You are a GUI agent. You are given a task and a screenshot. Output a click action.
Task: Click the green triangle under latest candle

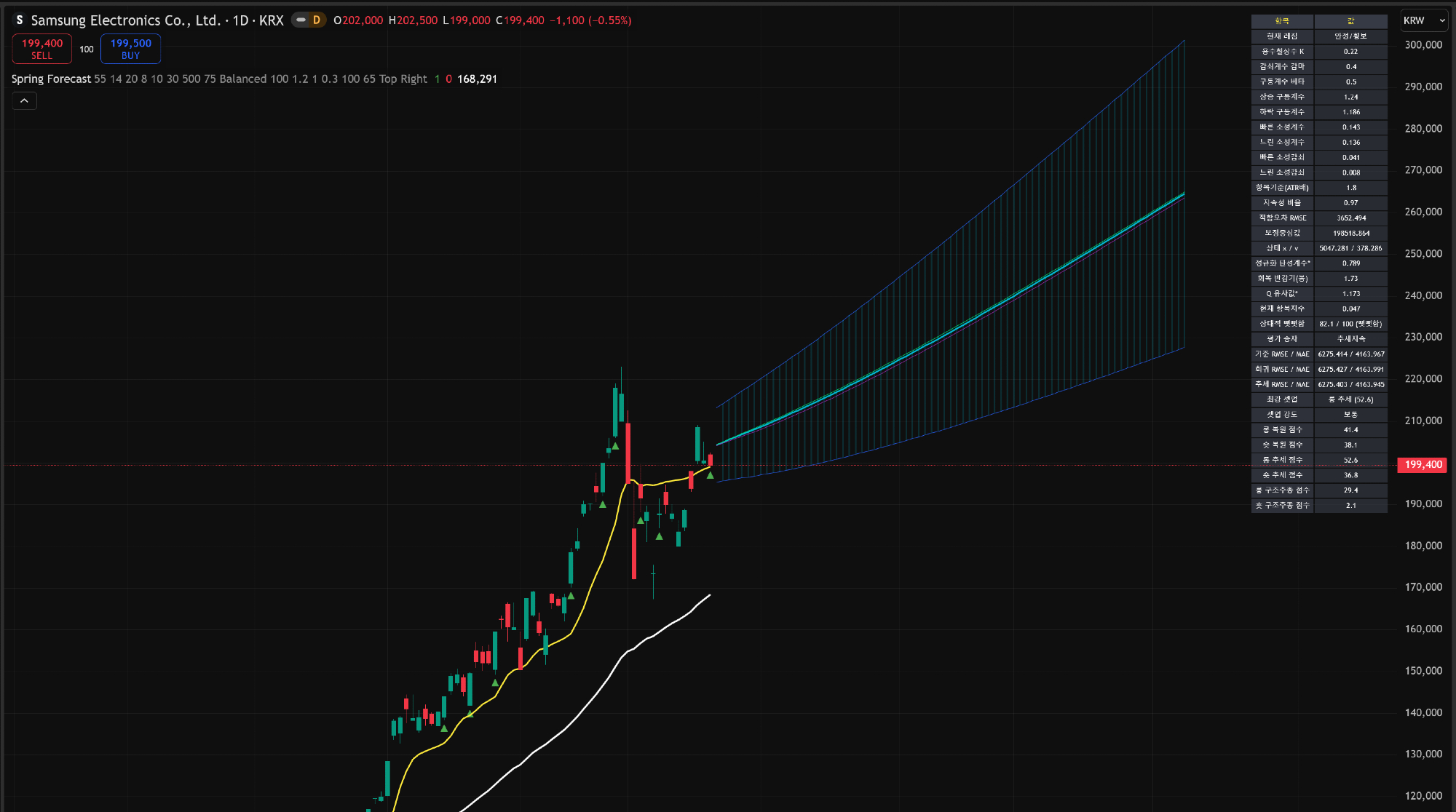tap(710, 475)
